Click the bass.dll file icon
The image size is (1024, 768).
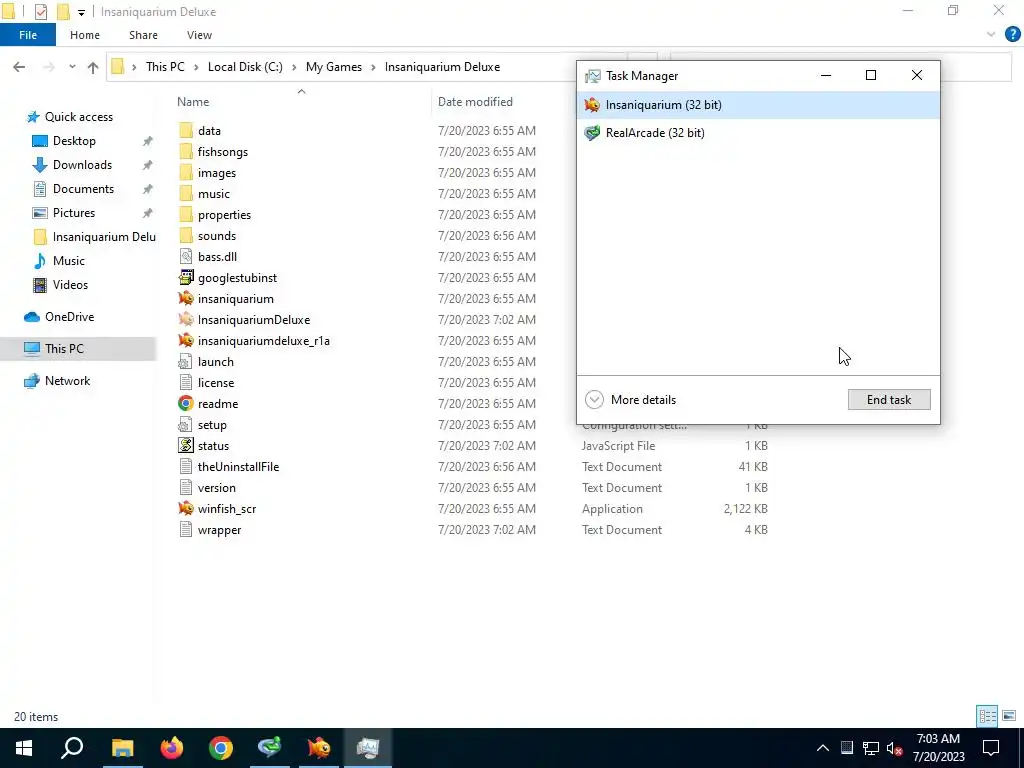pyautogui.click(x=186, y=257)
